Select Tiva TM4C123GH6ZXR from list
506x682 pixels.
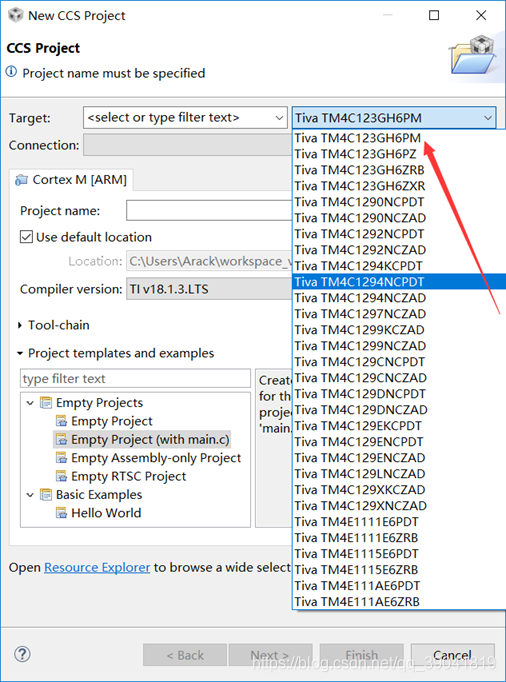point(399,186)
